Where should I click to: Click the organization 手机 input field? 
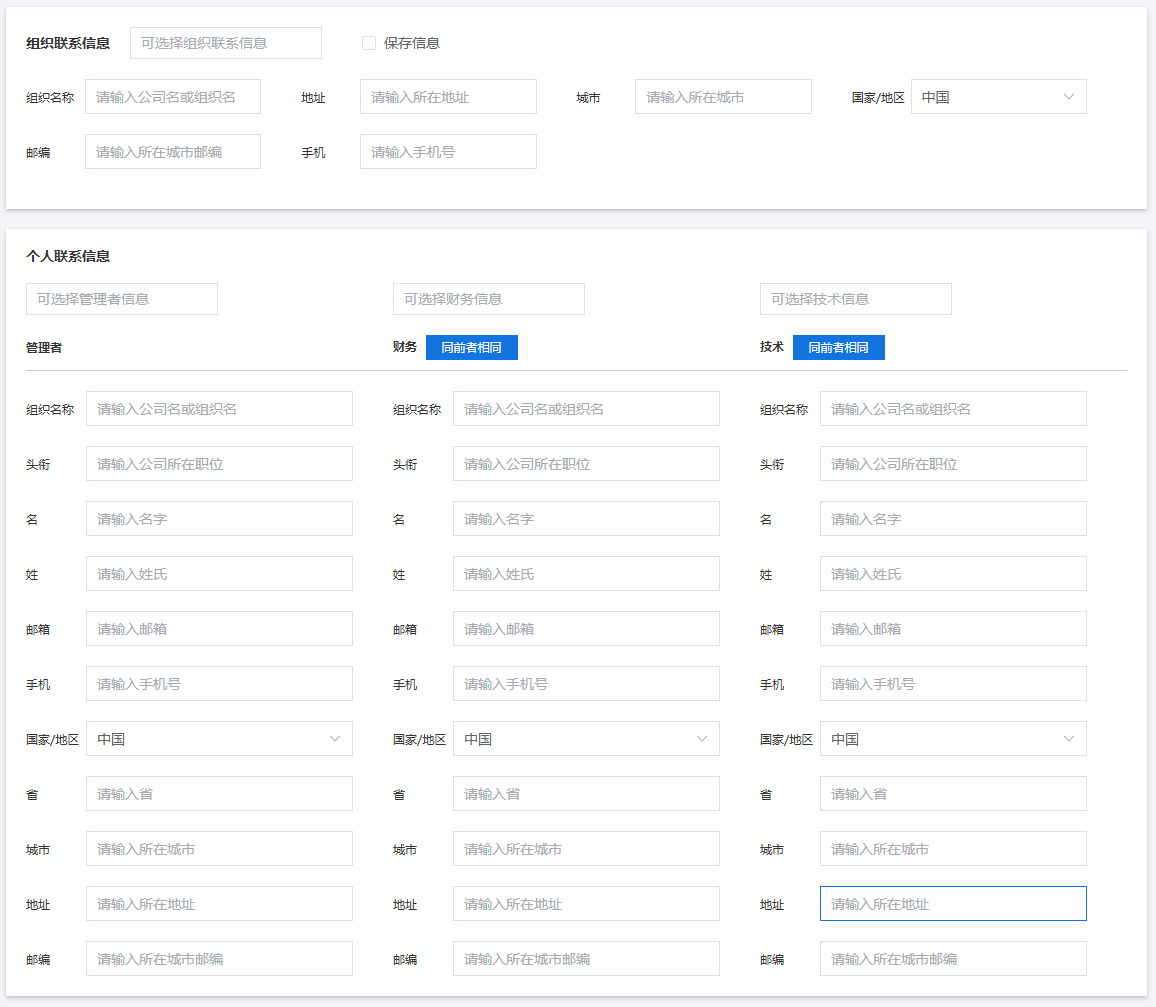[448, 152]
